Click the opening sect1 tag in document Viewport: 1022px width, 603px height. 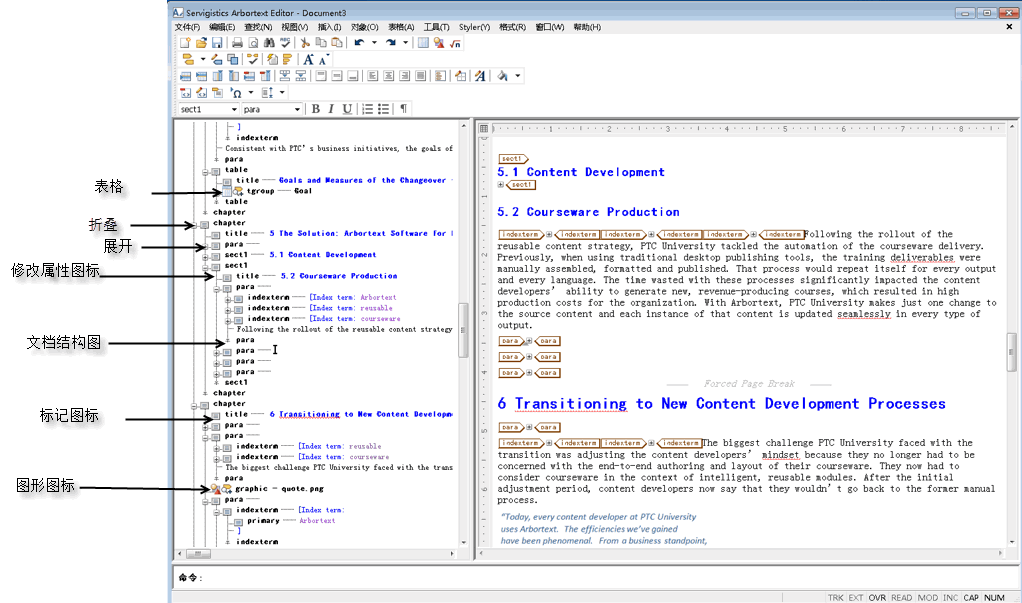tap(513, 158)
